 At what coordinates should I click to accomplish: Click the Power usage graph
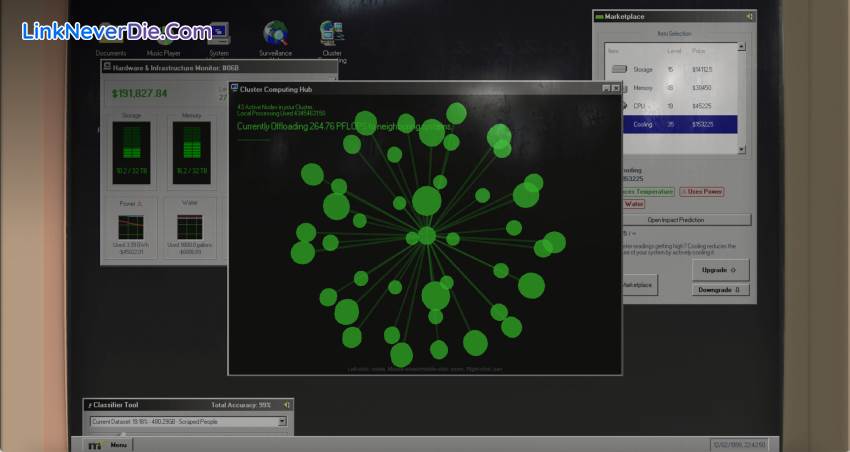tap(132, 227)
